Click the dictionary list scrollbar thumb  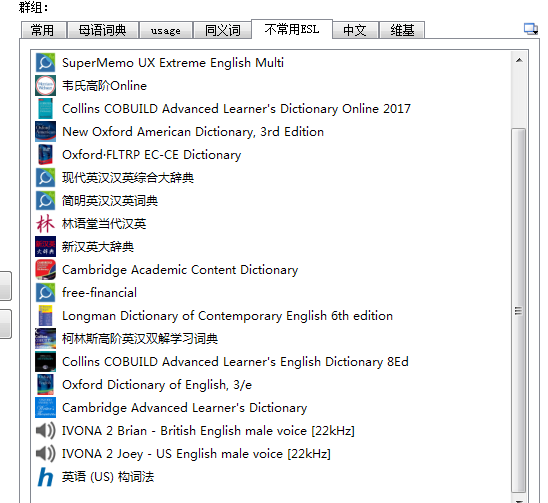519,310
